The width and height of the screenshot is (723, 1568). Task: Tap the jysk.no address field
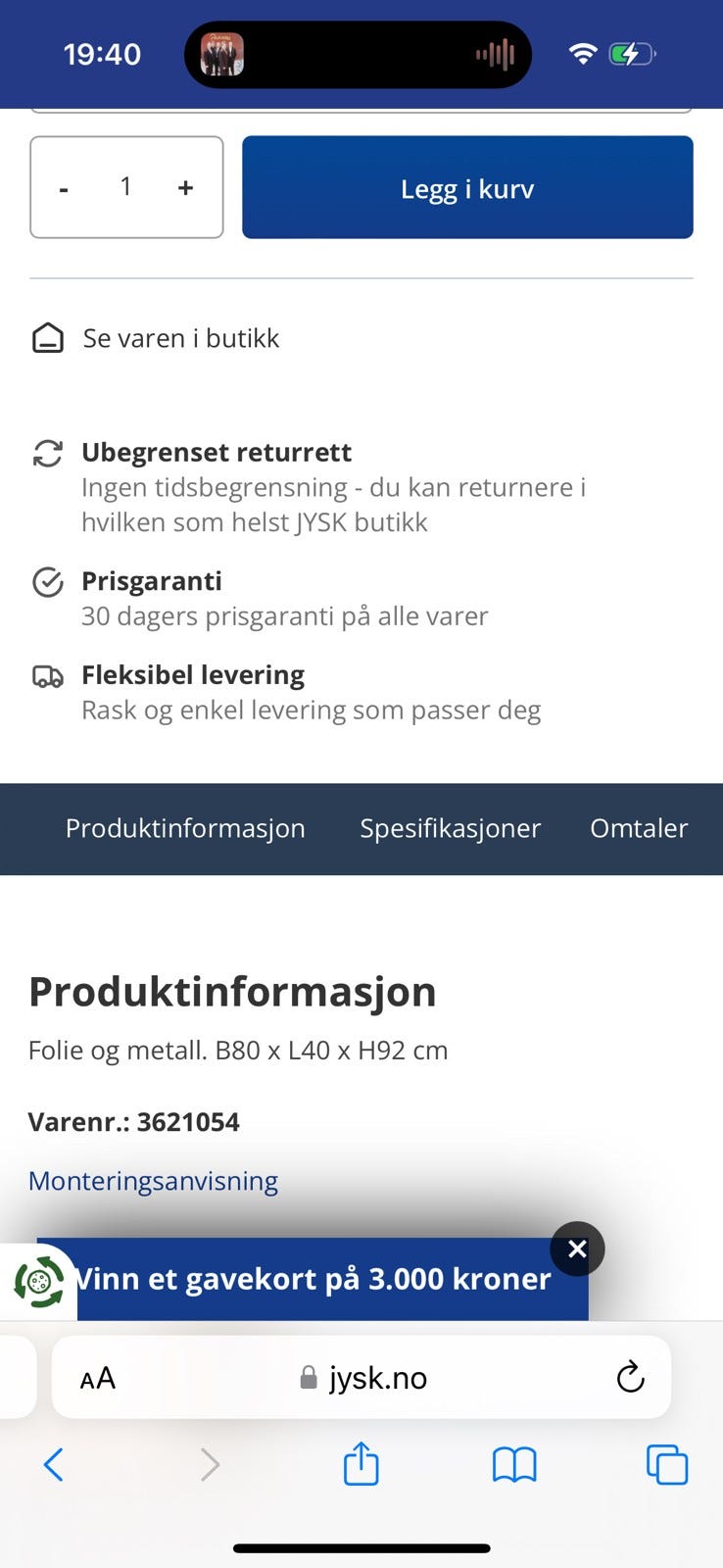364,1378
